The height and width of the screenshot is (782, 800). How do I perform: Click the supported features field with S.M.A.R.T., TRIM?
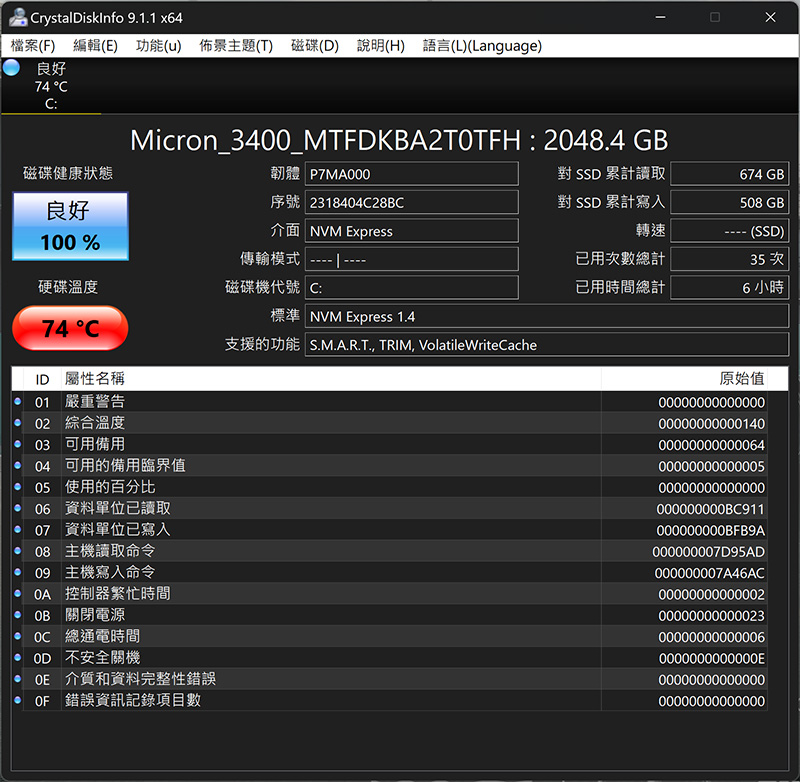click(x=547, y=345)
